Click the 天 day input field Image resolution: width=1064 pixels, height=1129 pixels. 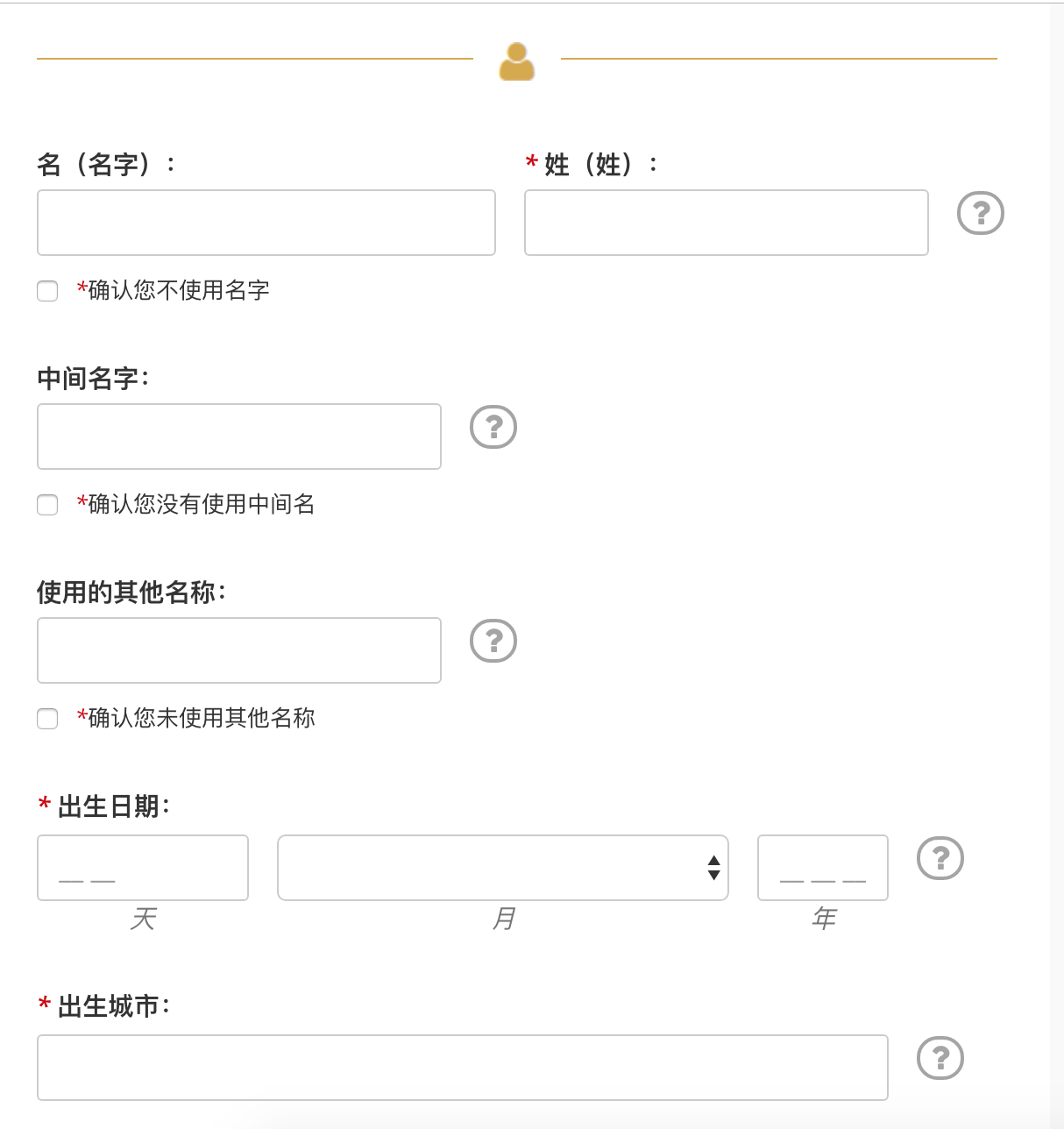coord(142,868)
